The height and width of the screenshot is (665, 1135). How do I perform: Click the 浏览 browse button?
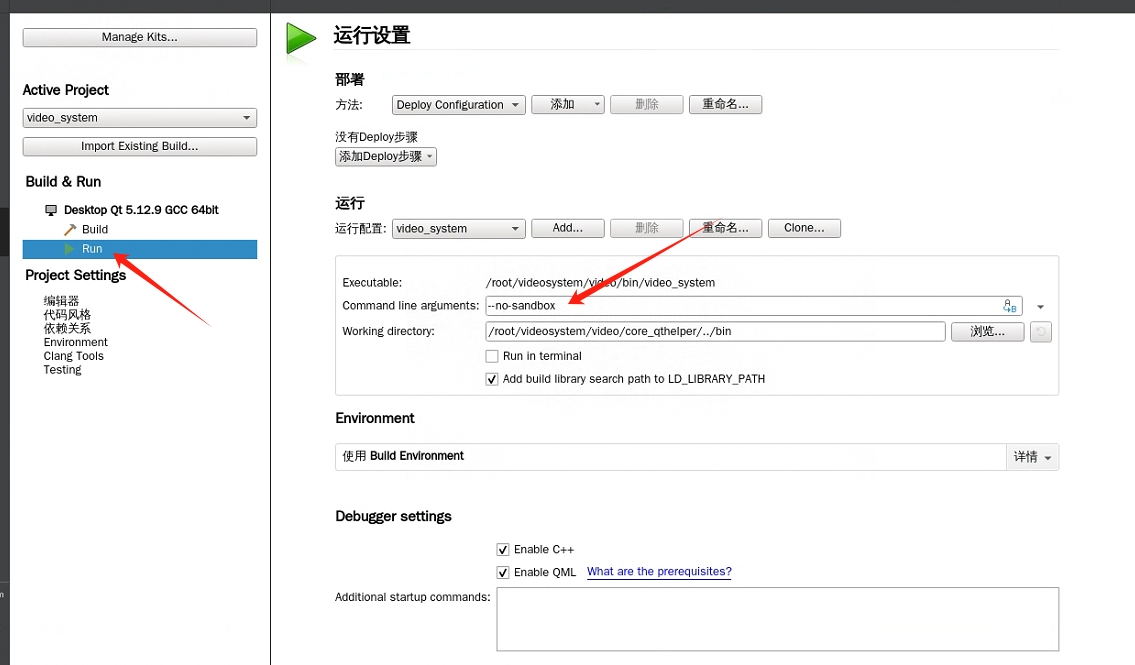987,332
